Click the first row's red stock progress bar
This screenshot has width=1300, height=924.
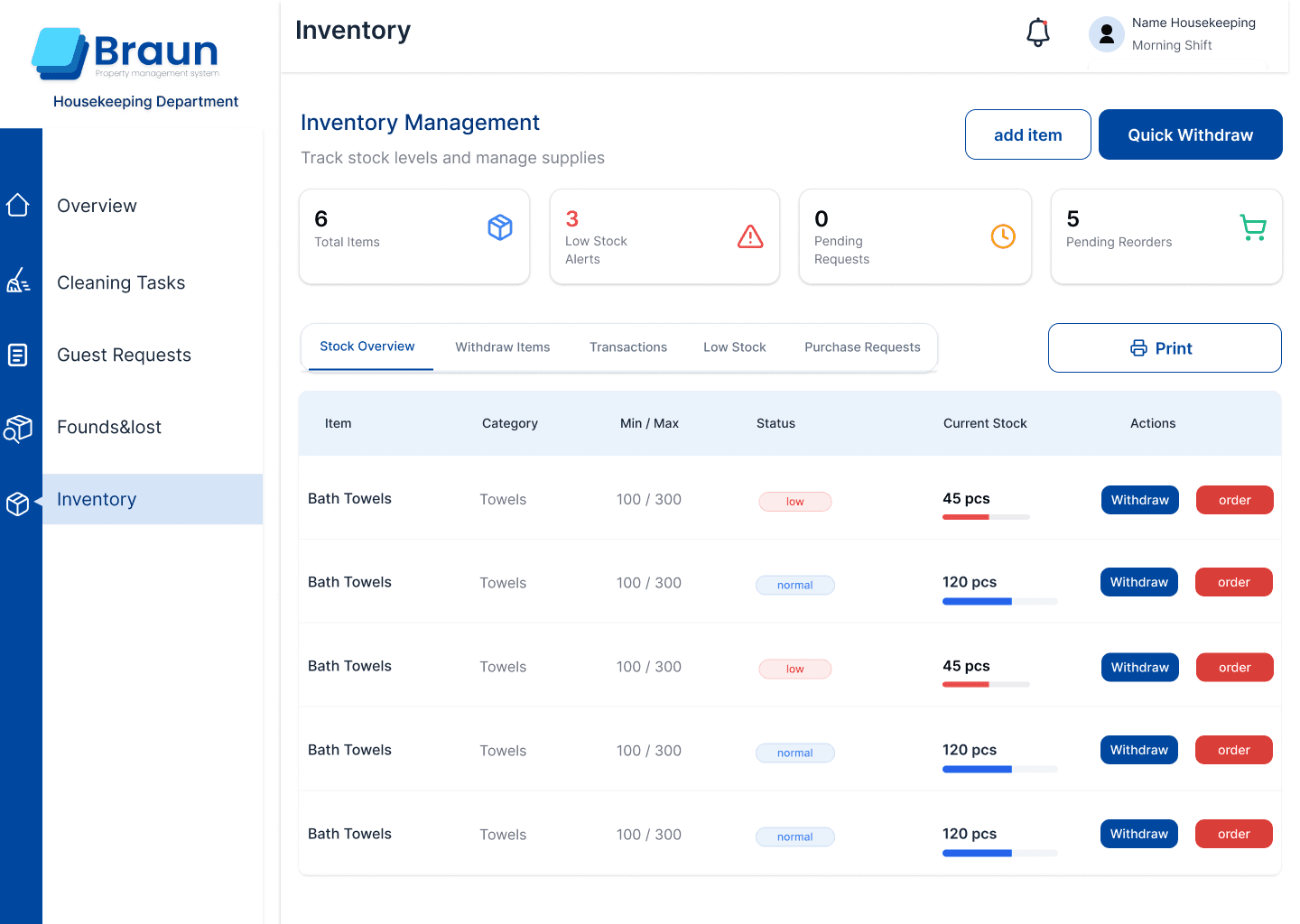coord(986,517)
